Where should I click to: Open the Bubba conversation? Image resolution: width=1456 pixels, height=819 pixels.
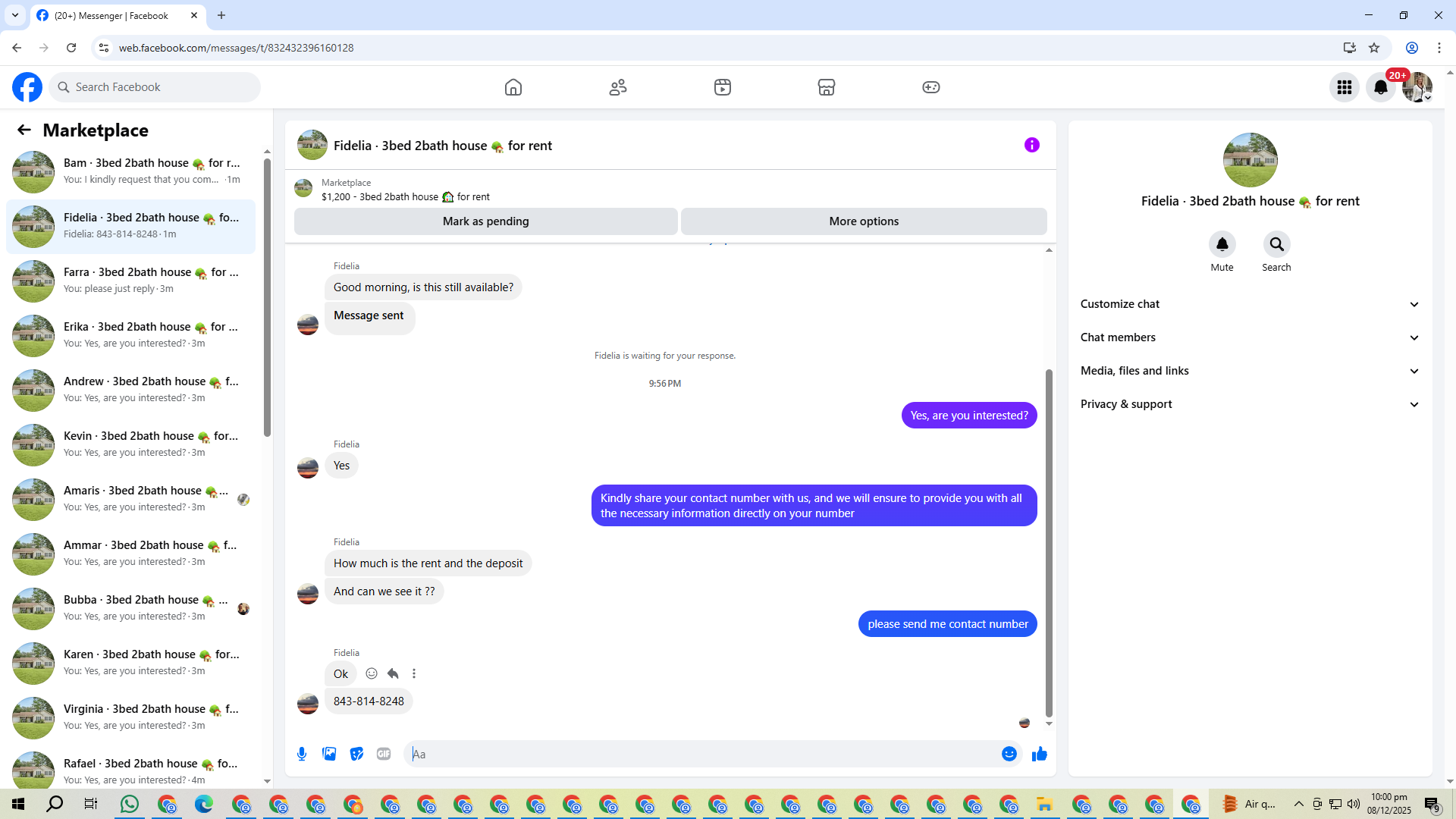[130, 608]
